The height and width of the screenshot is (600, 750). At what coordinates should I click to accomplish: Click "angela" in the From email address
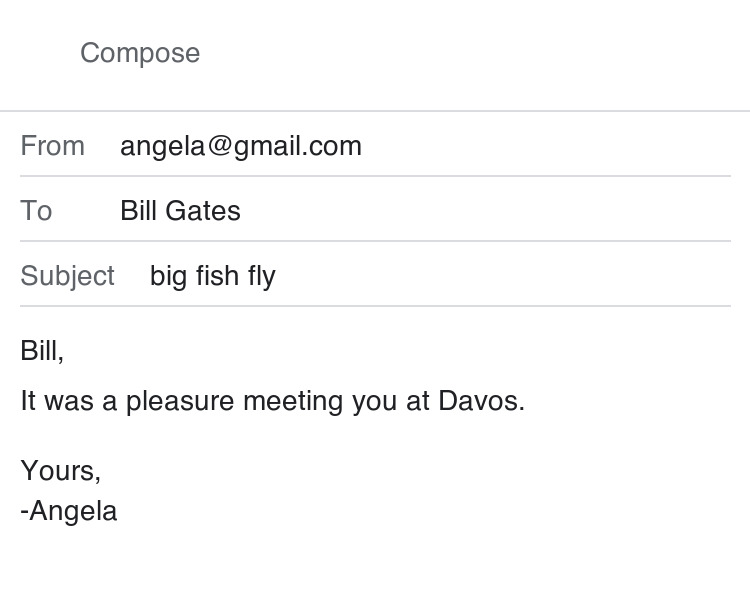coord(162,146)
